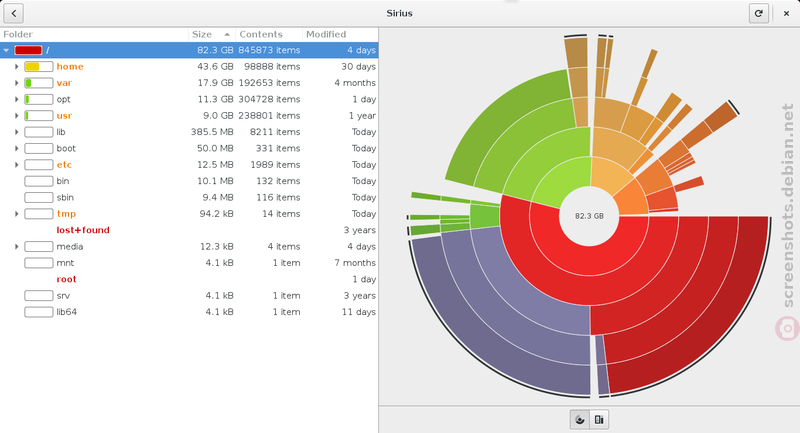Rescan the folder with reload icon
This screenshot has height=433, width=800.
pyautogui.click(x=759, y=13)
